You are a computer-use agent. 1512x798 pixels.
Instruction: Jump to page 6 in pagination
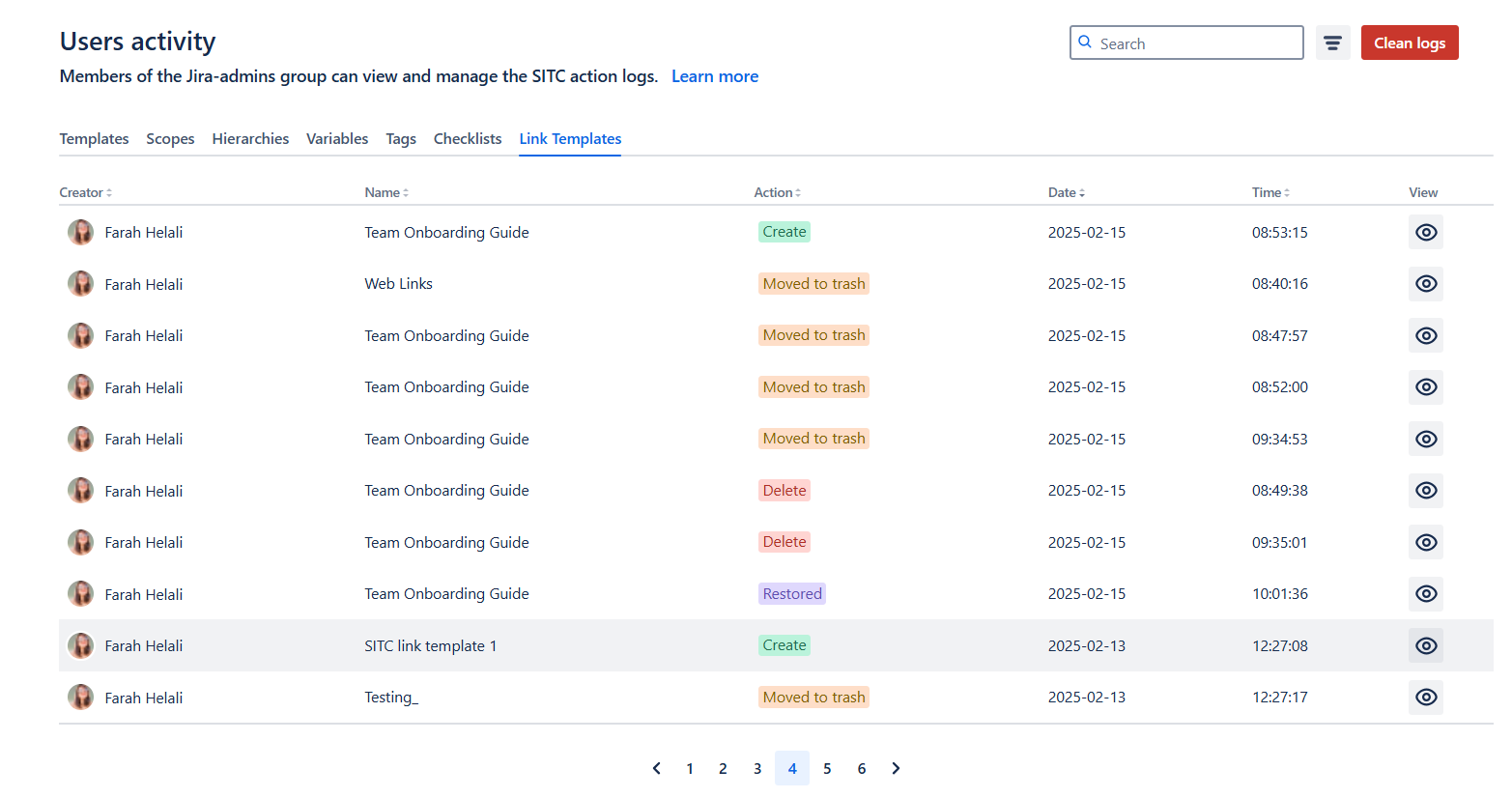click(862, 769)
